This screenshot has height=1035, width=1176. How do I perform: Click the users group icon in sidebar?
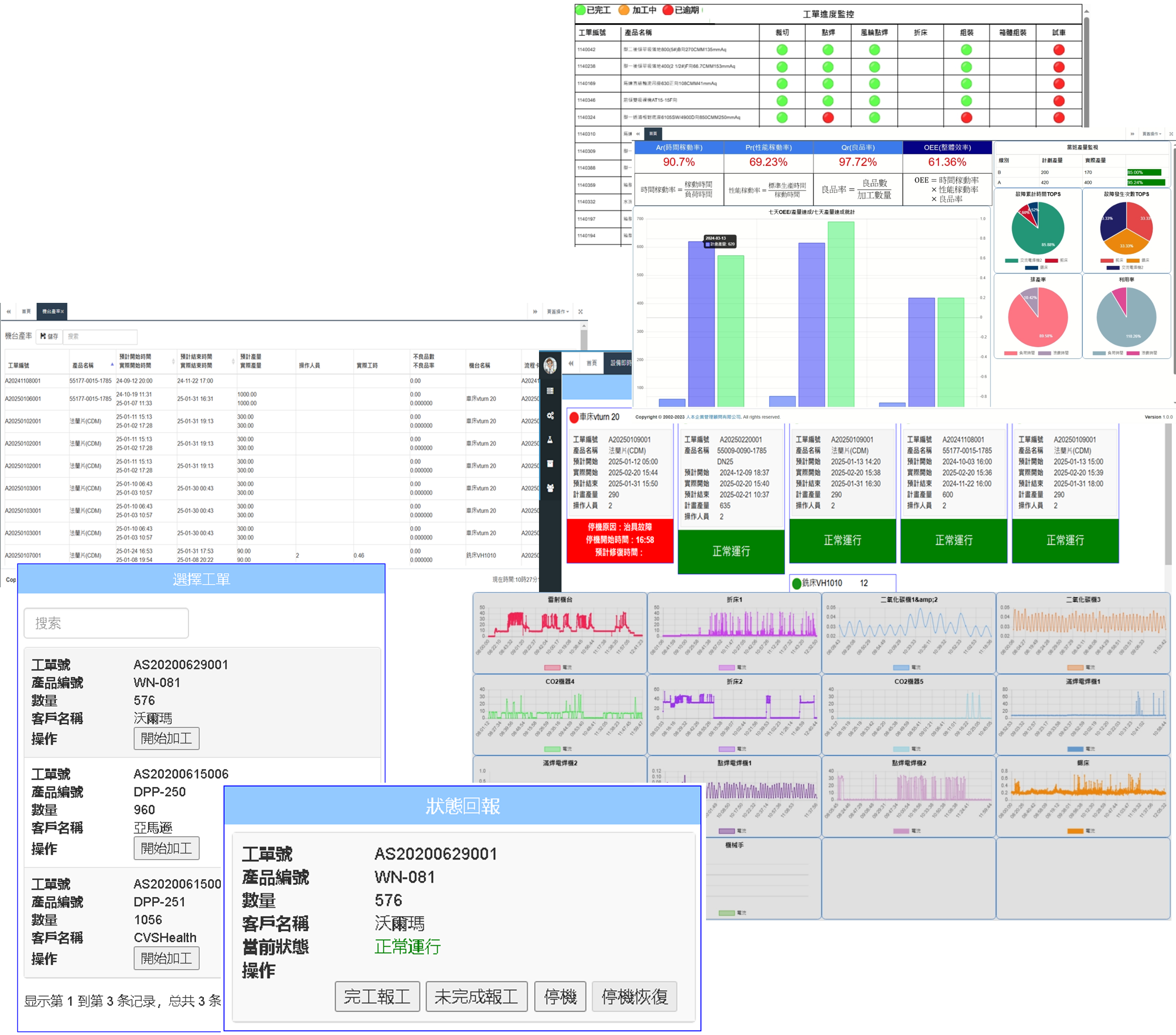550,488
